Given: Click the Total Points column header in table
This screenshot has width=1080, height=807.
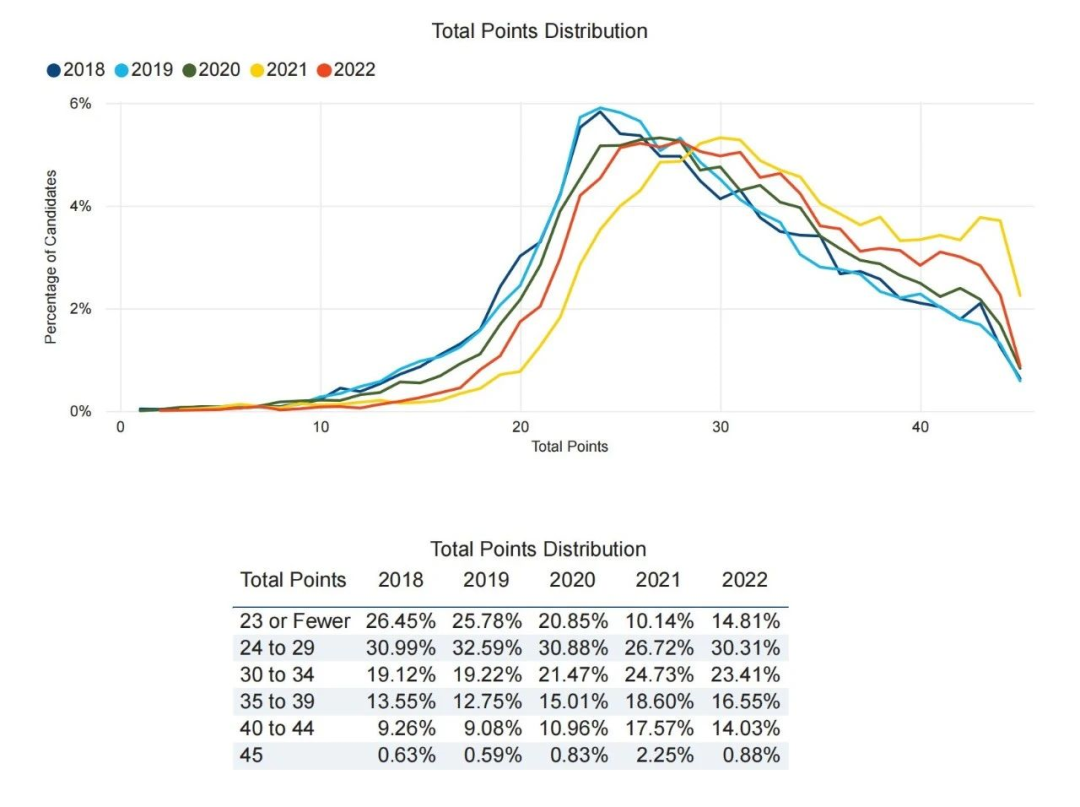Looking at the screenshot, I should 293,580.
